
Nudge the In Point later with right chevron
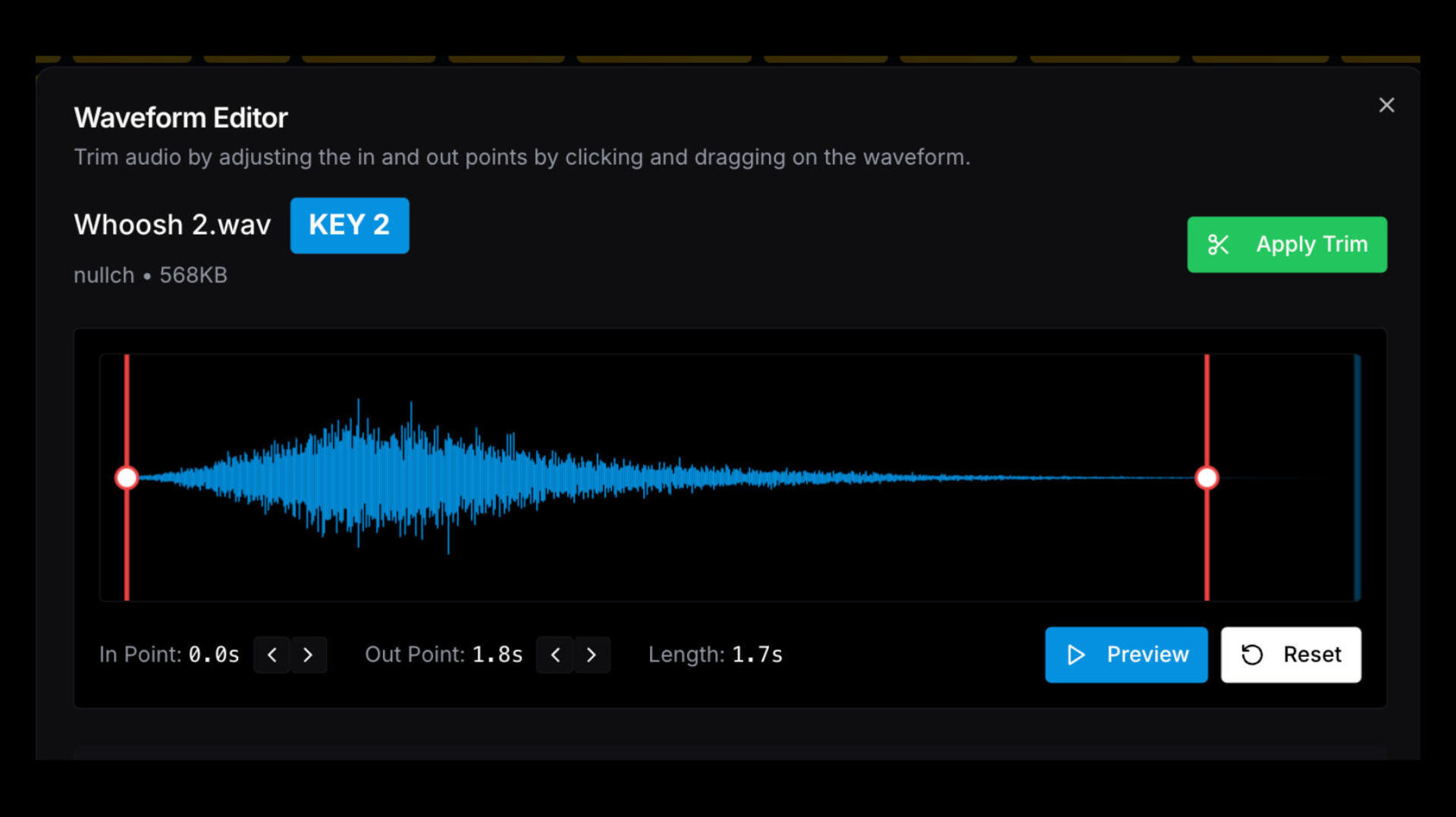(308, 655)
